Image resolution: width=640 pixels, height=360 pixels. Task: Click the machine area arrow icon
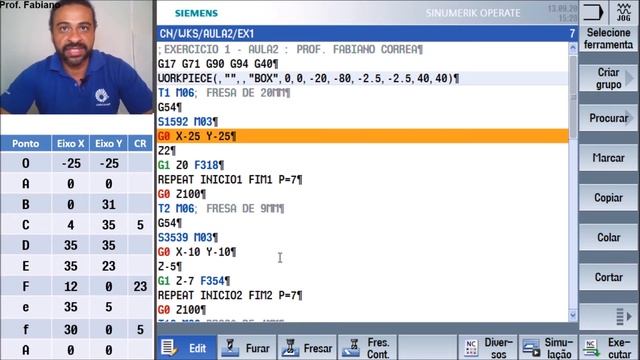coord(593,12)
